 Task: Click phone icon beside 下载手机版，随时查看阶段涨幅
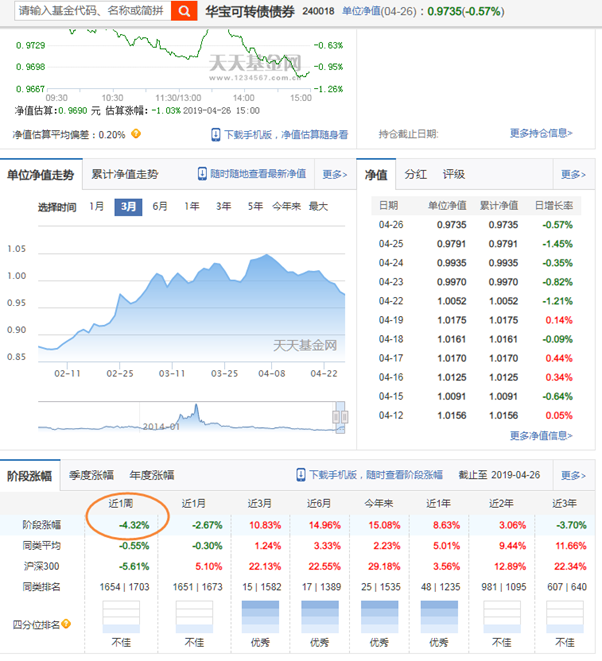(x=301, y=475)
